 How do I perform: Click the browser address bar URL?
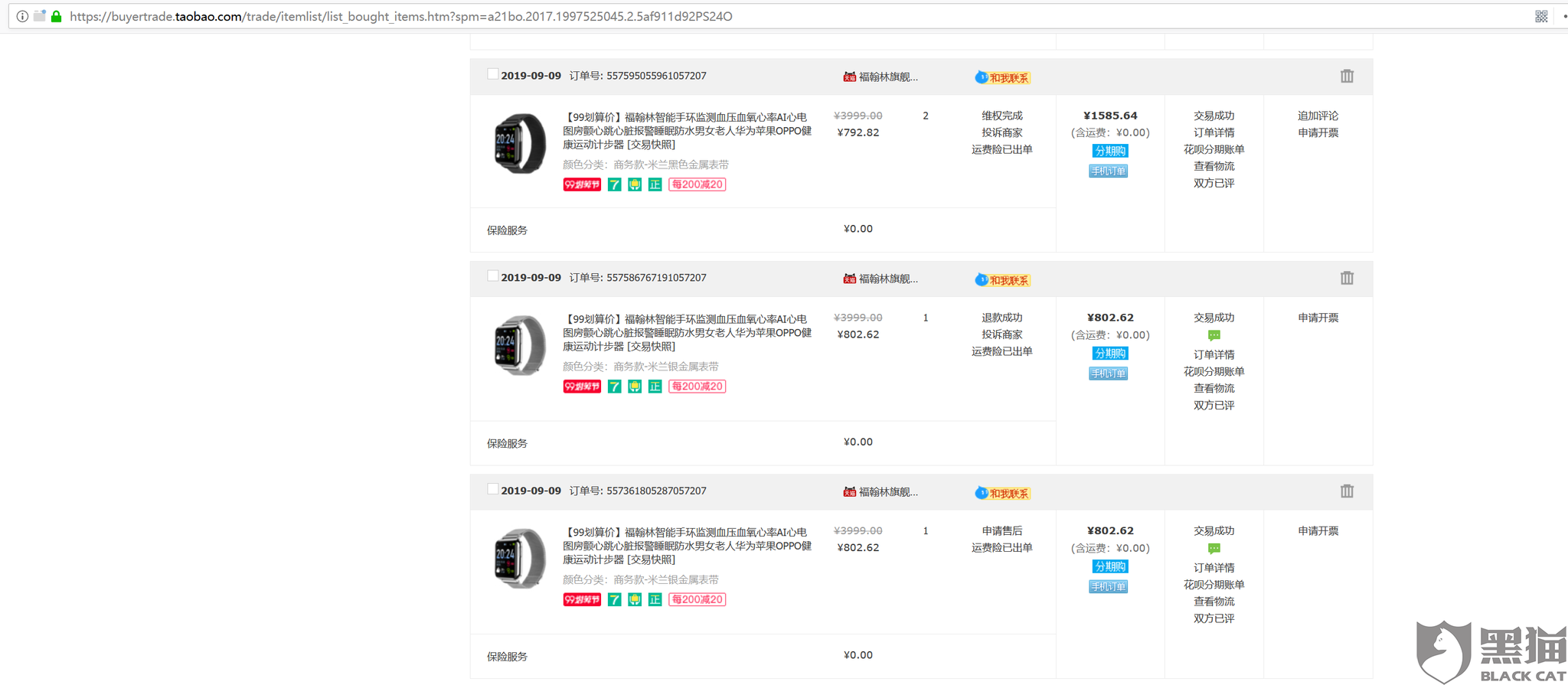pos(400,16)
